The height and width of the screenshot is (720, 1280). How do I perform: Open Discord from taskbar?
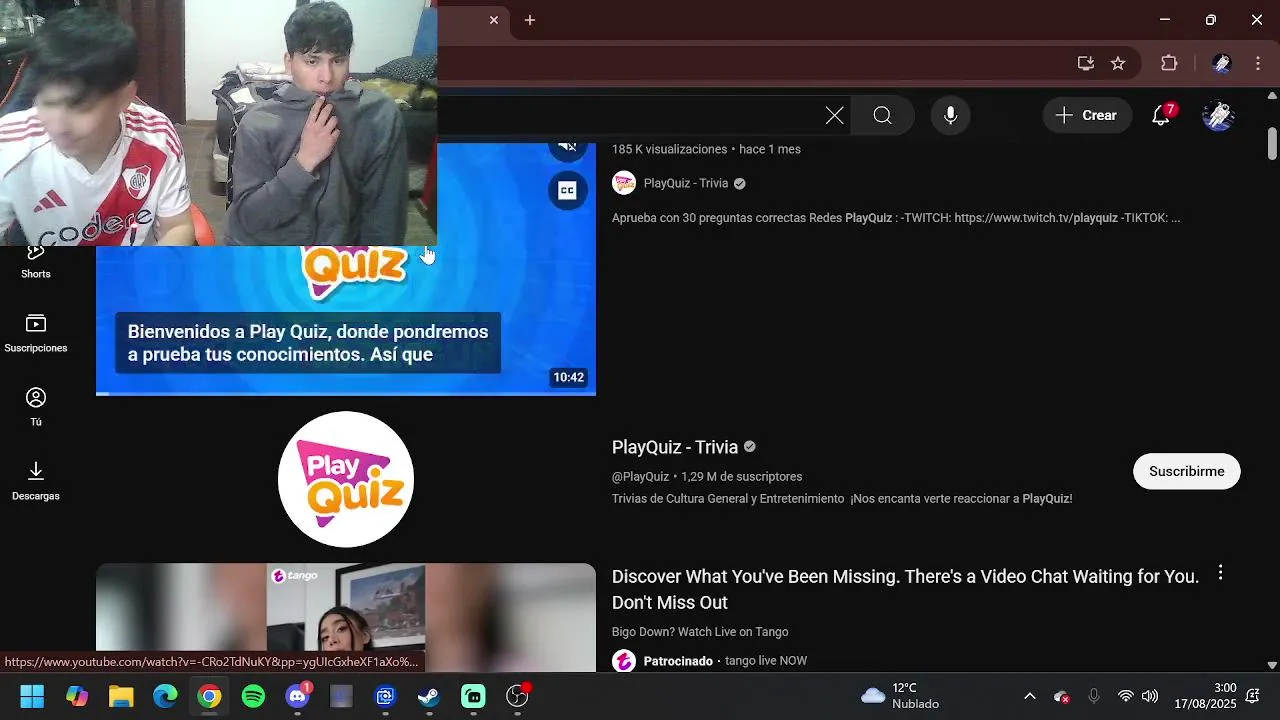(x=298, y=696)
